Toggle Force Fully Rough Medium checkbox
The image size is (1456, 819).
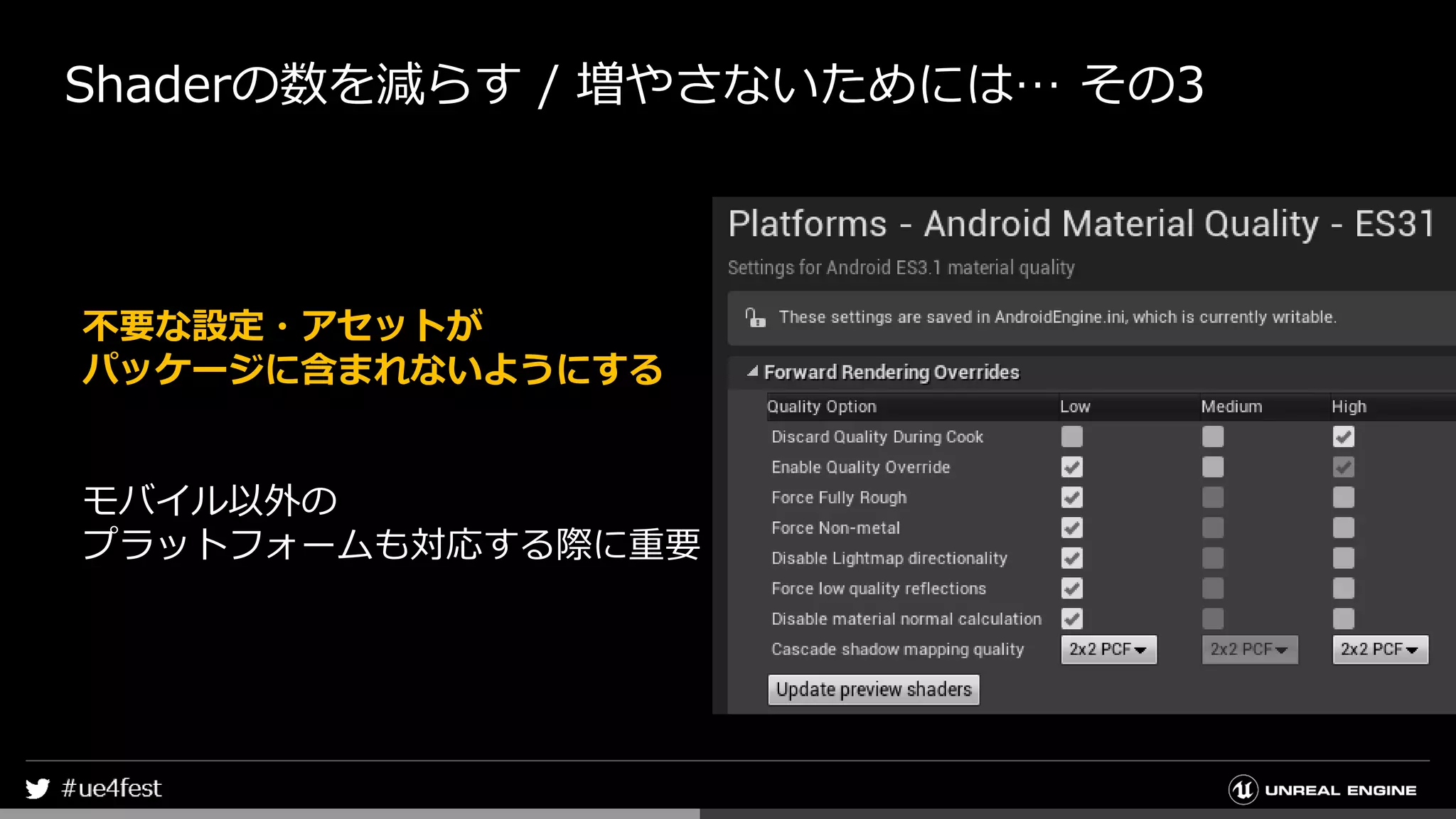coord(1213,498)
